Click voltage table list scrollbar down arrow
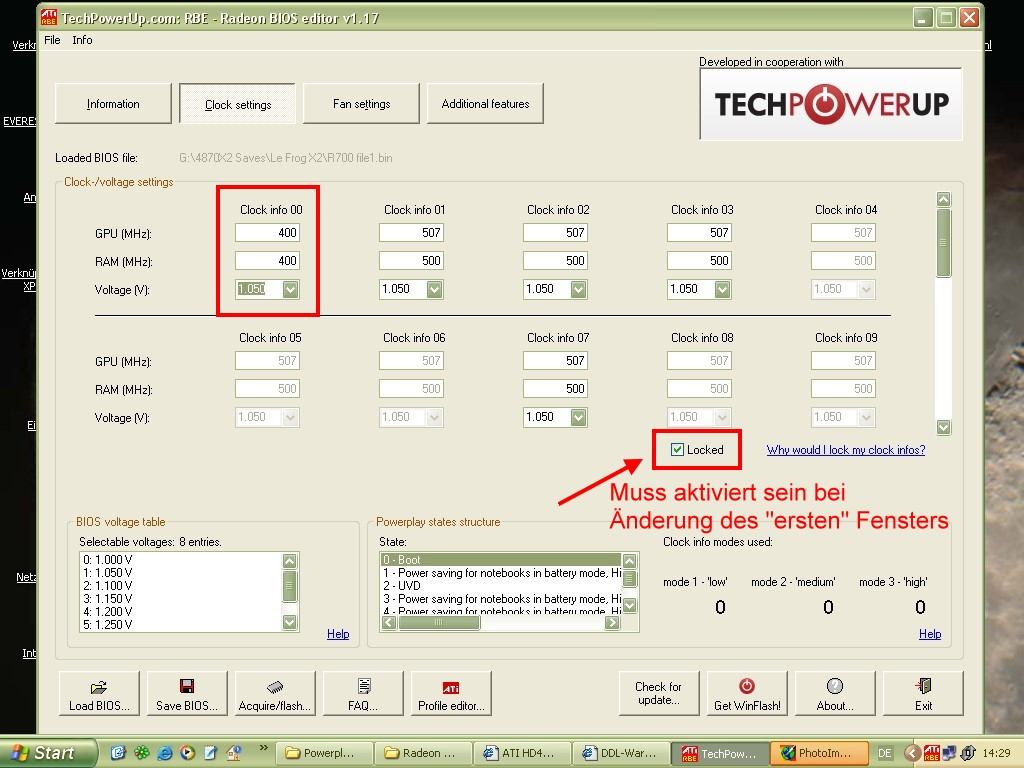Screen dimensions: 1024x768 click(x=290, y=623)
